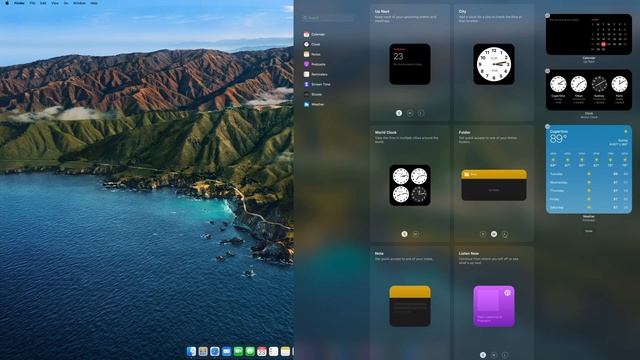Select Podcasts in the widget sidebar

(315, 64)
